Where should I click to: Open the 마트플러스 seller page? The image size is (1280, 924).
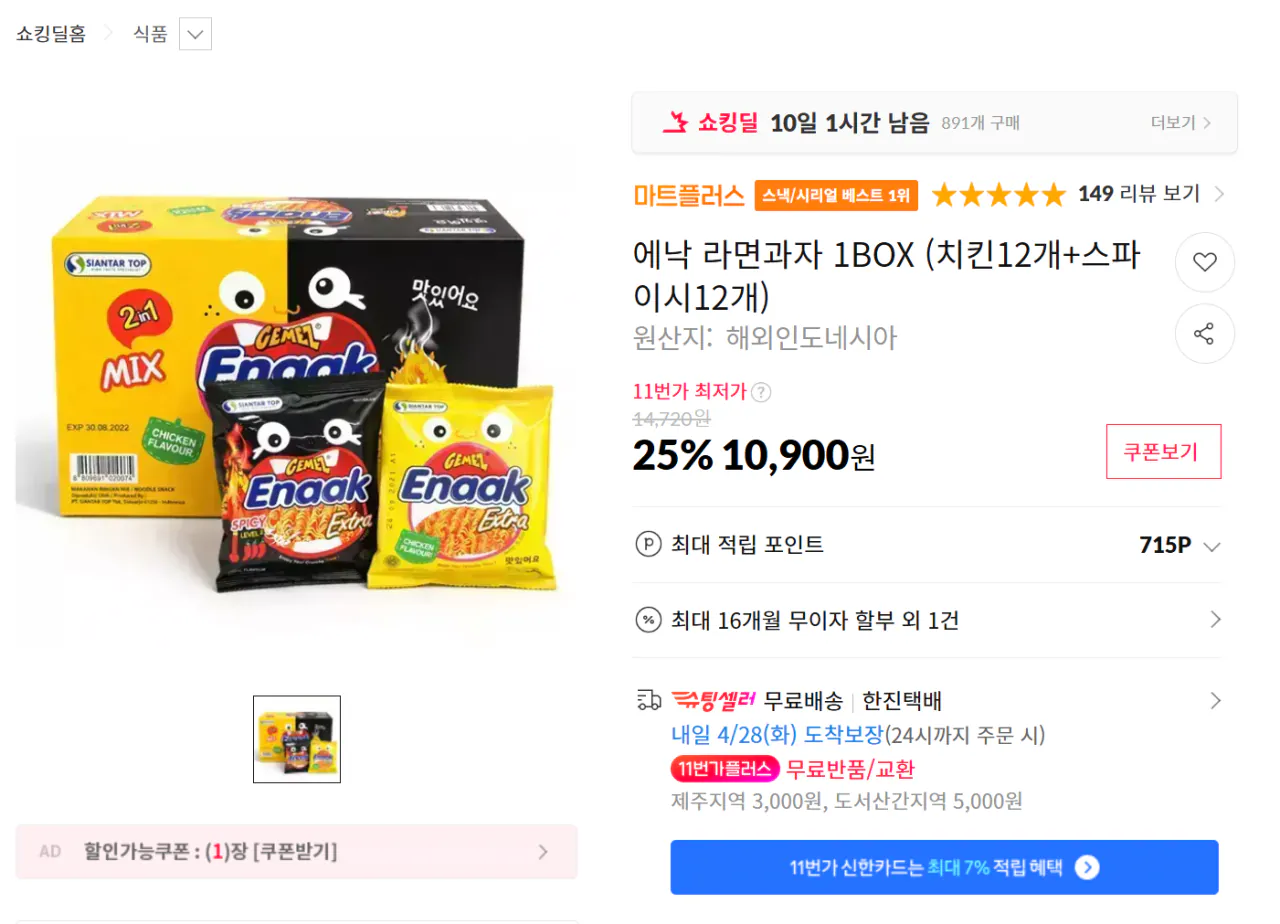pos(687,196)
